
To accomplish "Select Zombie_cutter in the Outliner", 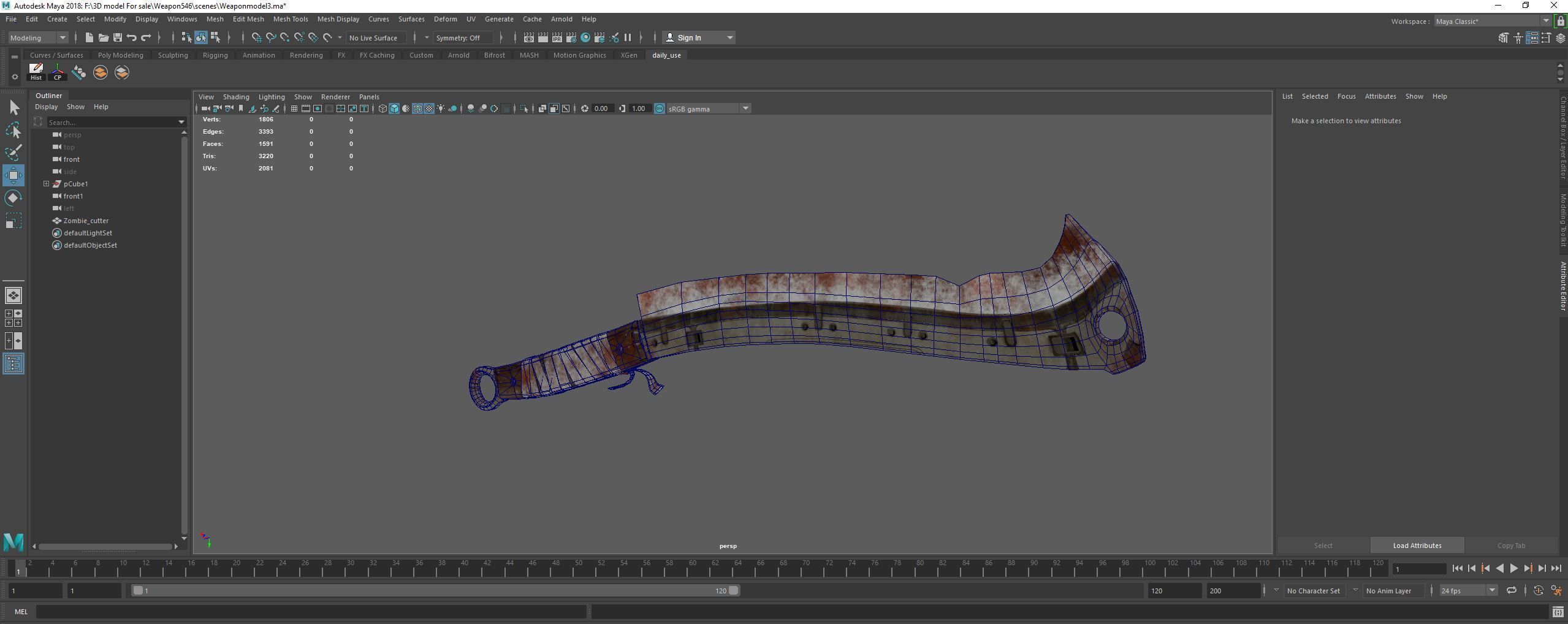I will 86,221.
